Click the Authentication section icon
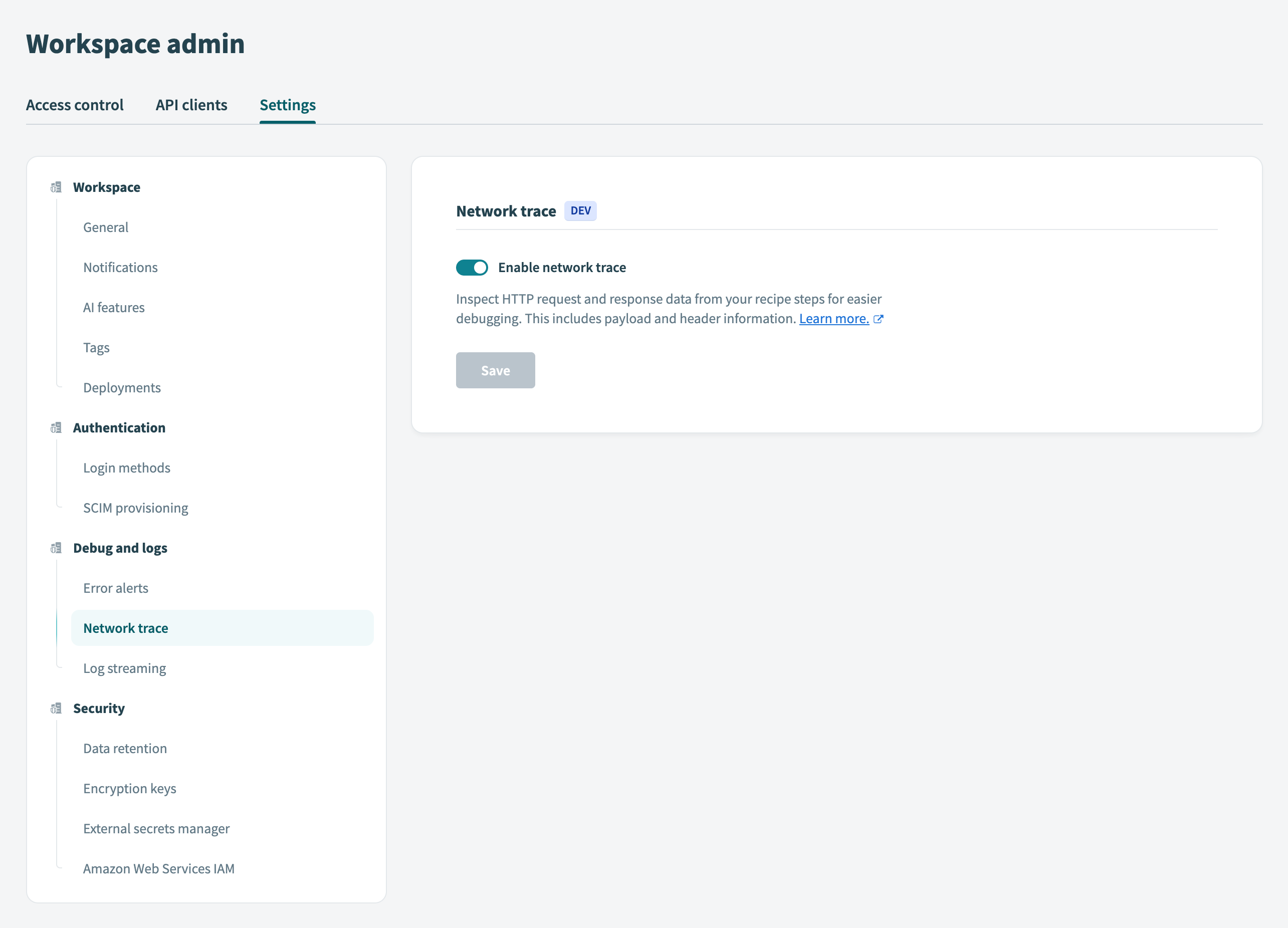 click(x=56, y=427)
